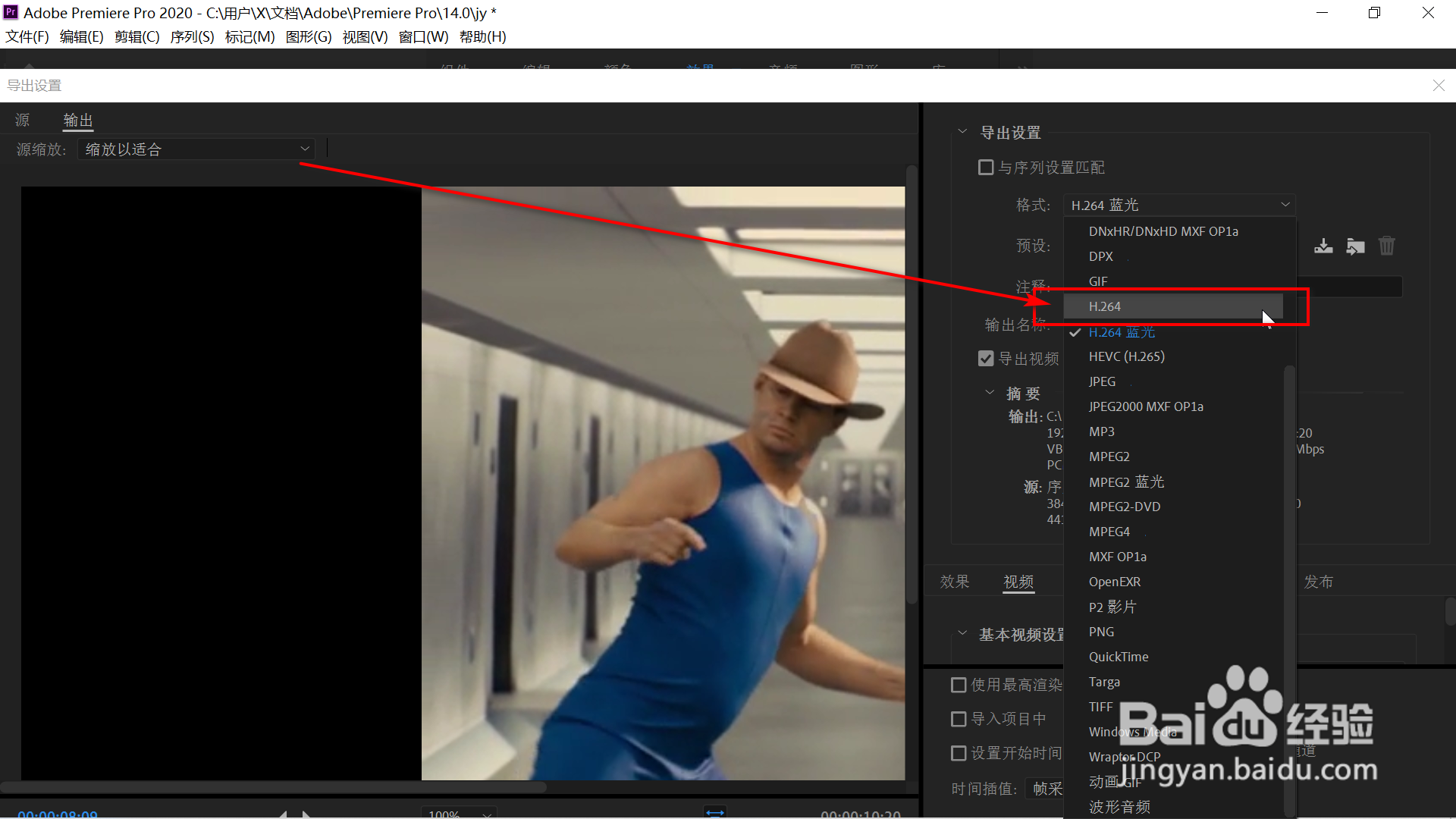Click the delete preset trash icon
The image size is (1456, 819).
click(1386, 246)
